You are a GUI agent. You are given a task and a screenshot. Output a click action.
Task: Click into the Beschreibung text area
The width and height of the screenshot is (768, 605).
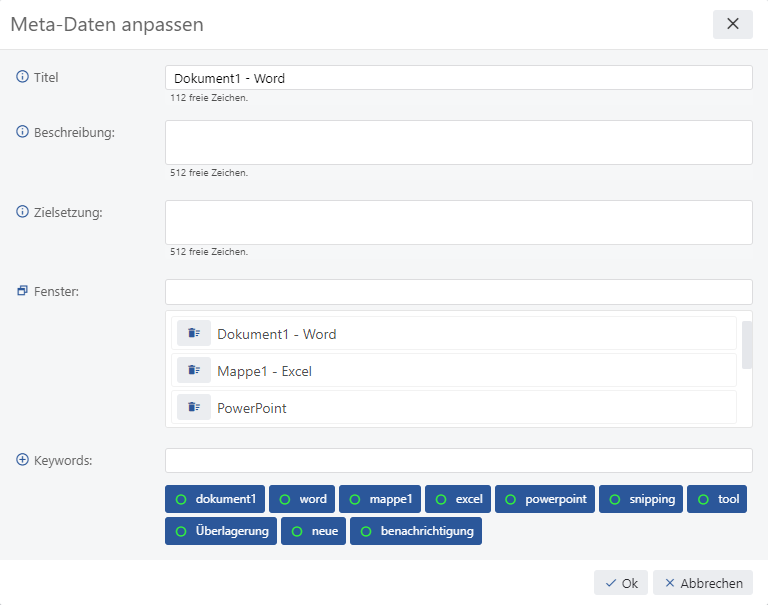[x=459, y=143]
